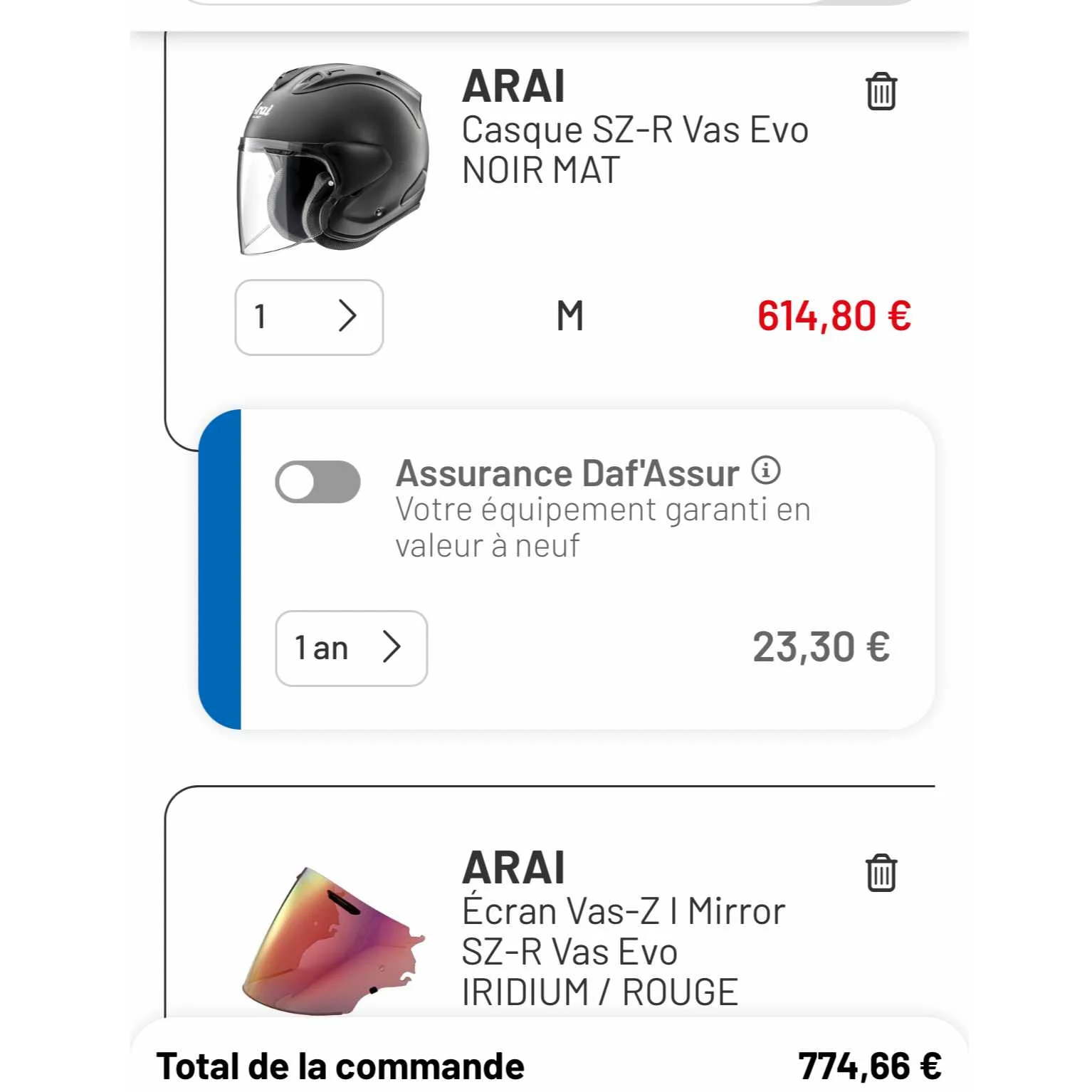Remove the Écran Vas-Z Mirror item
This screenshot has height=1092, width=1092.
point(881,872)
